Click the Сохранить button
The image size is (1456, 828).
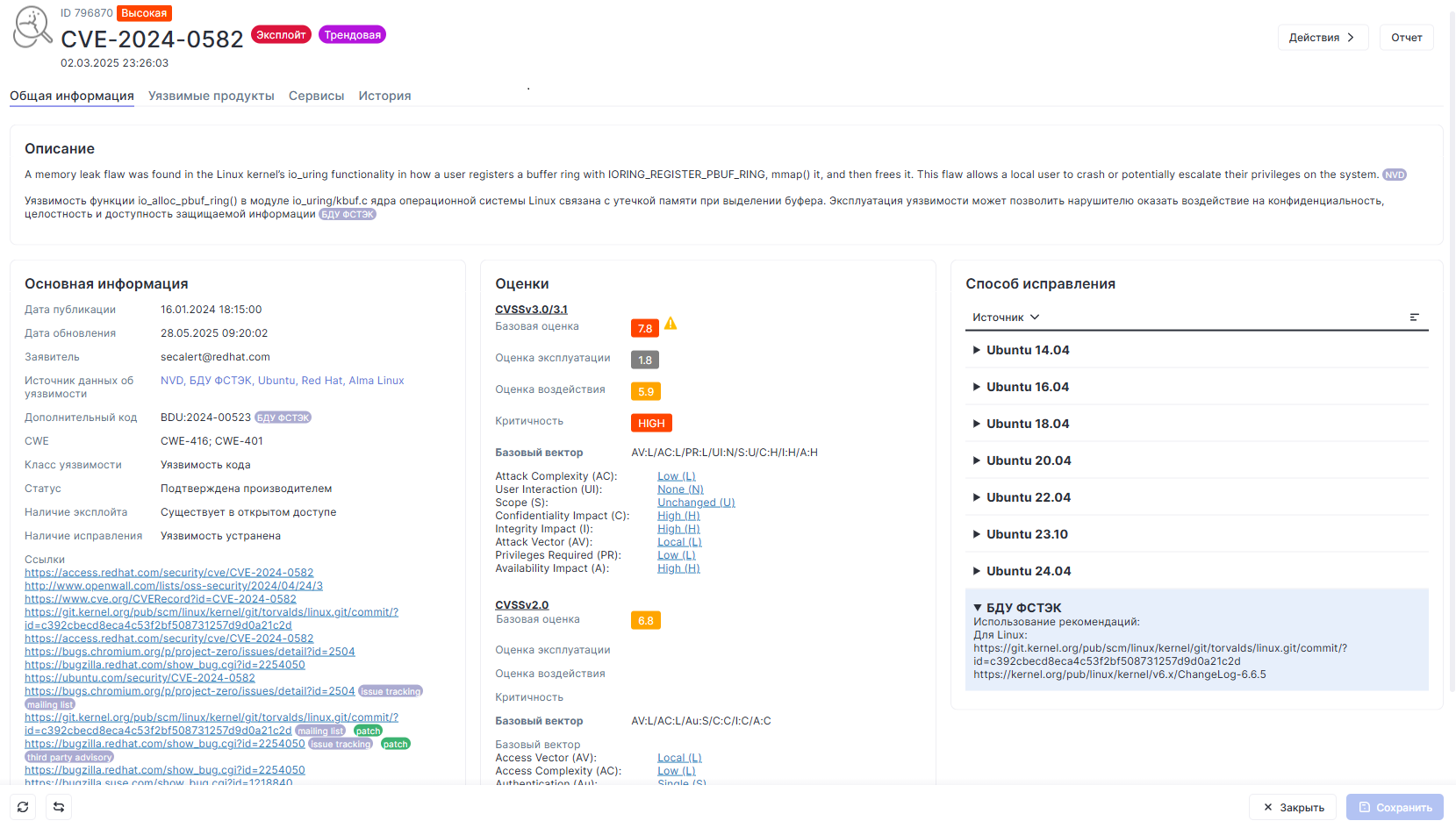pyautogui.click(x=1395, y=807)
